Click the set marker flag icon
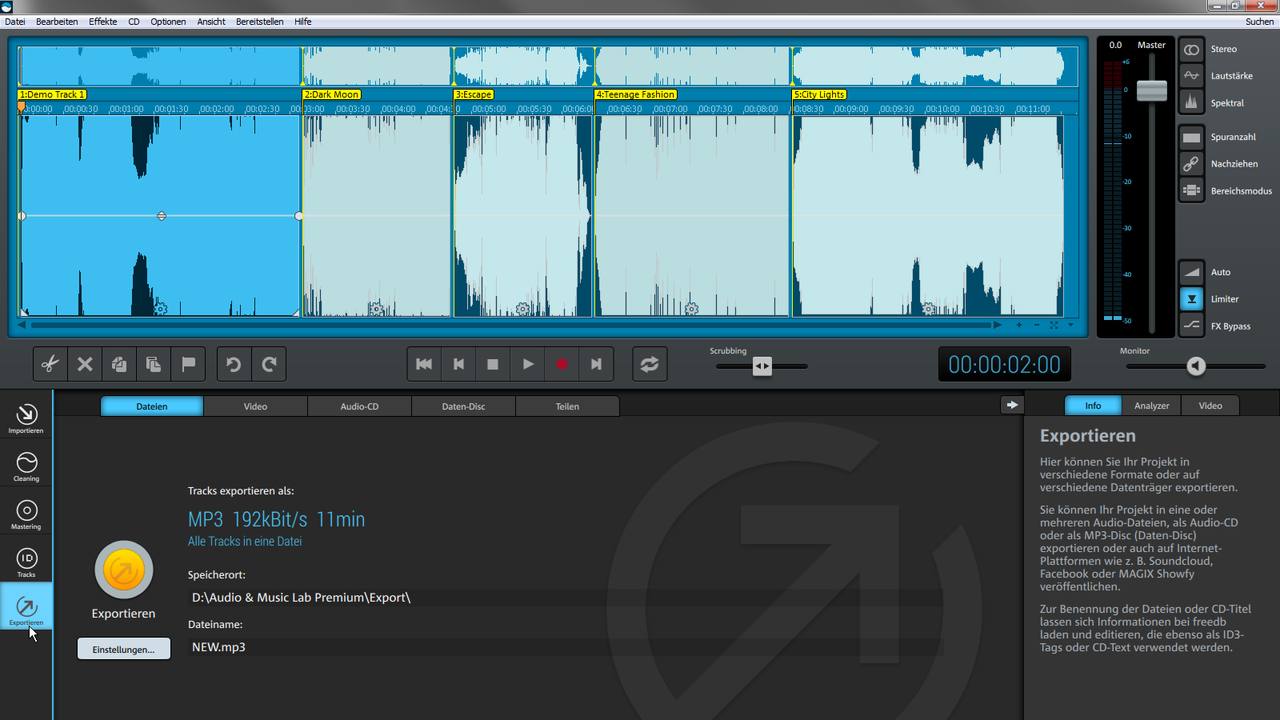This screenshot has height=720, width=1280. 188,365
